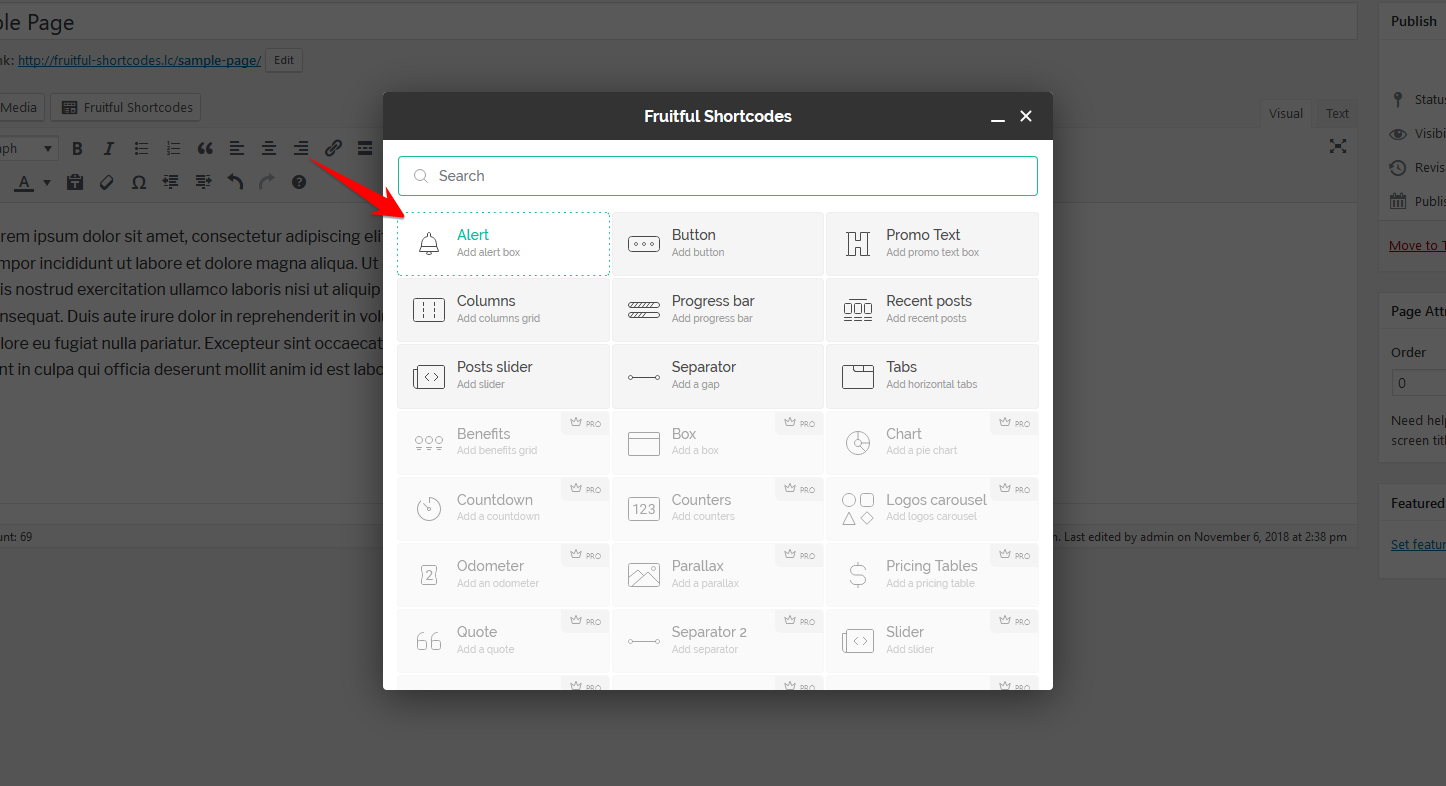Click the permalink Edit button
The height and width of the screenshot is (786, 1446).
284,60
